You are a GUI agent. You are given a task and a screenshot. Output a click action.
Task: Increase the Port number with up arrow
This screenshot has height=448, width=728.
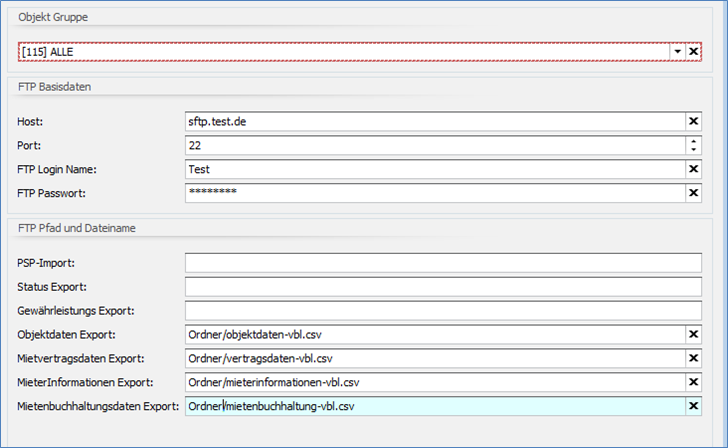tap(693, 141)
